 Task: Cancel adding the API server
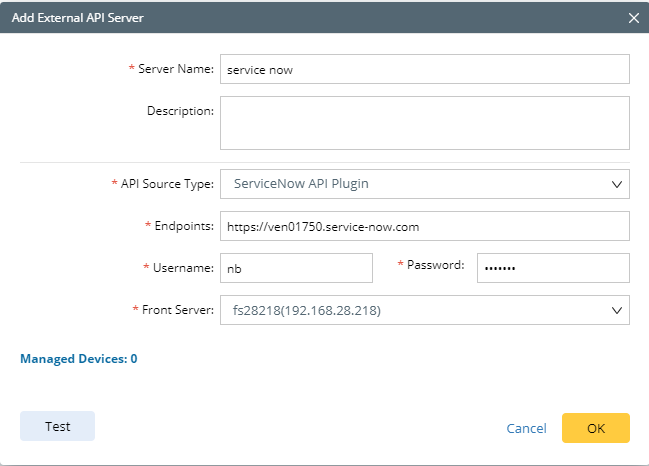[526, 428]
